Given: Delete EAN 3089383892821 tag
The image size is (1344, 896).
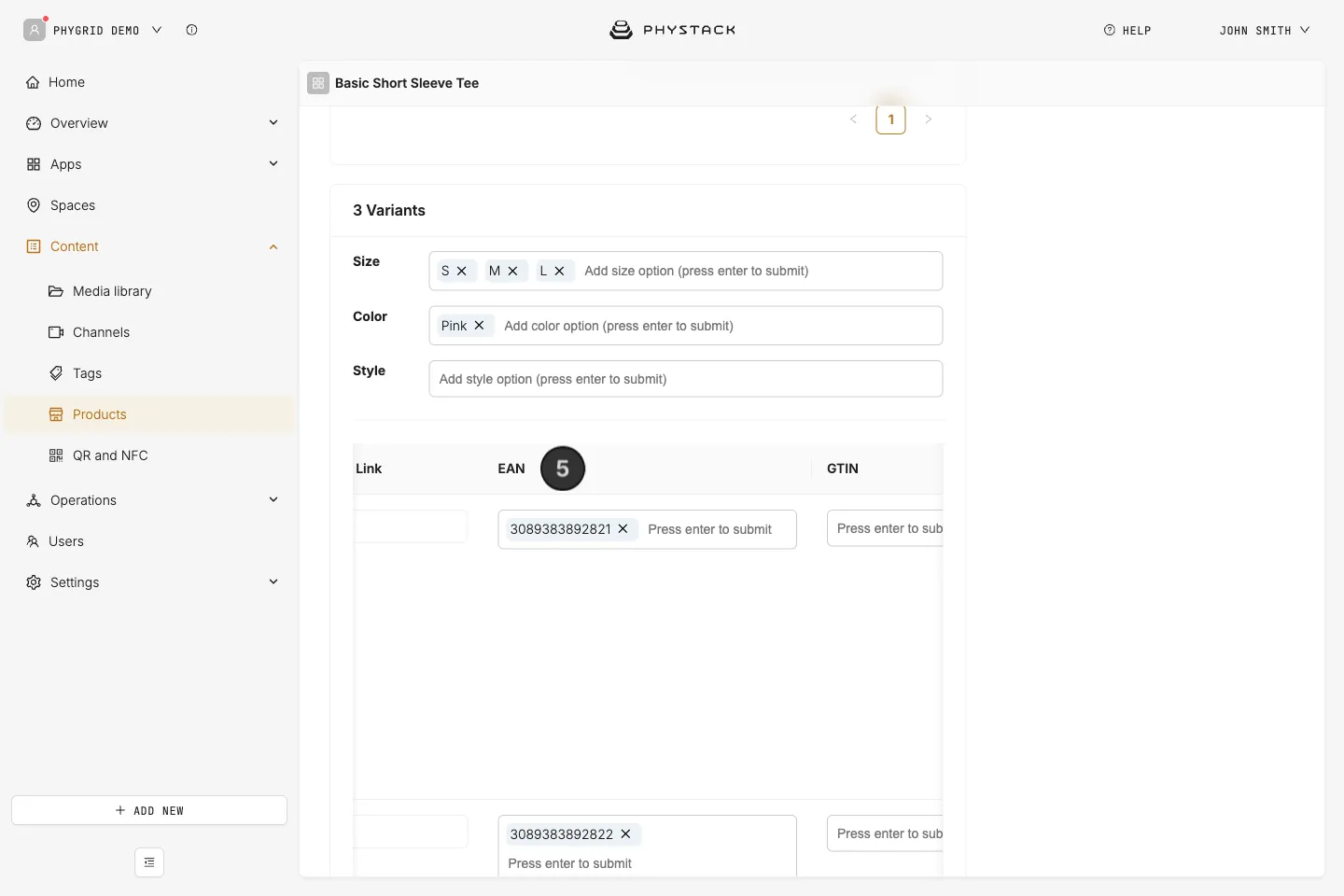Looking at the screenshot, I should click(623, 529).
